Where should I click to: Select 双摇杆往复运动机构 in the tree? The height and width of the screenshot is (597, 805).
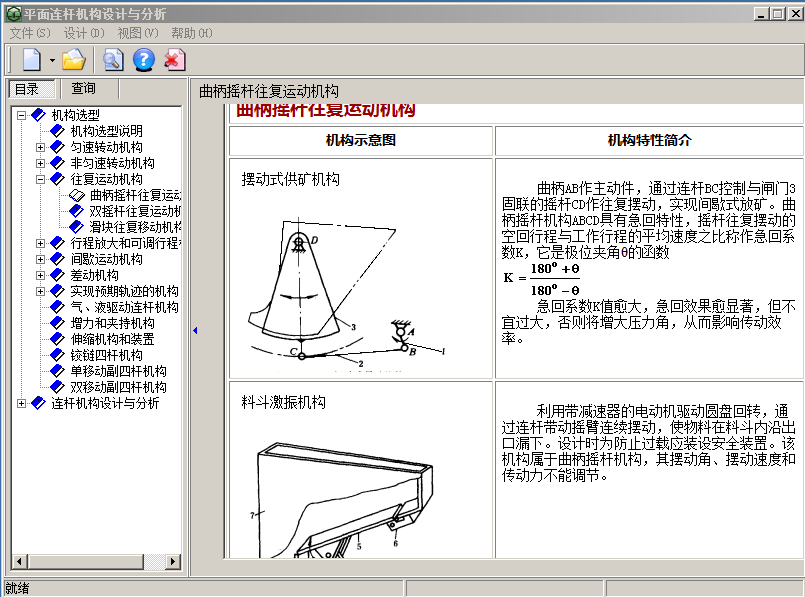tap(134, 211)
